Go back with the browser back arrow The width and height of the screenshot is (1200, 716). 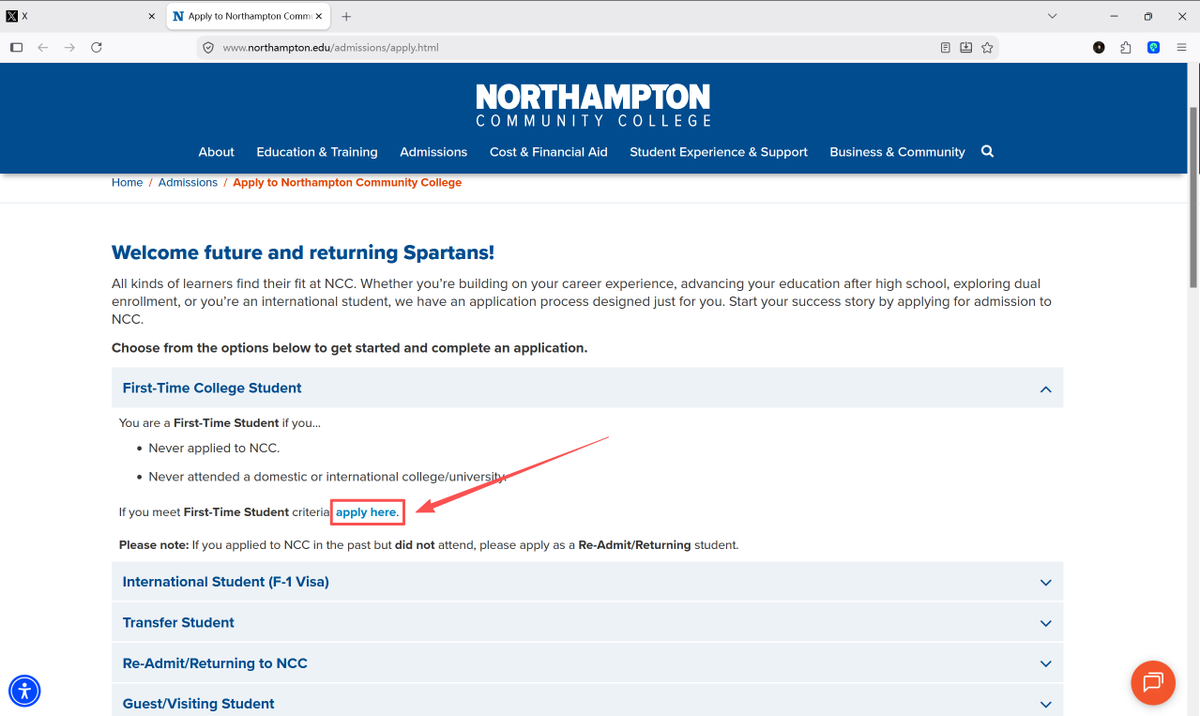click(43, 47)
